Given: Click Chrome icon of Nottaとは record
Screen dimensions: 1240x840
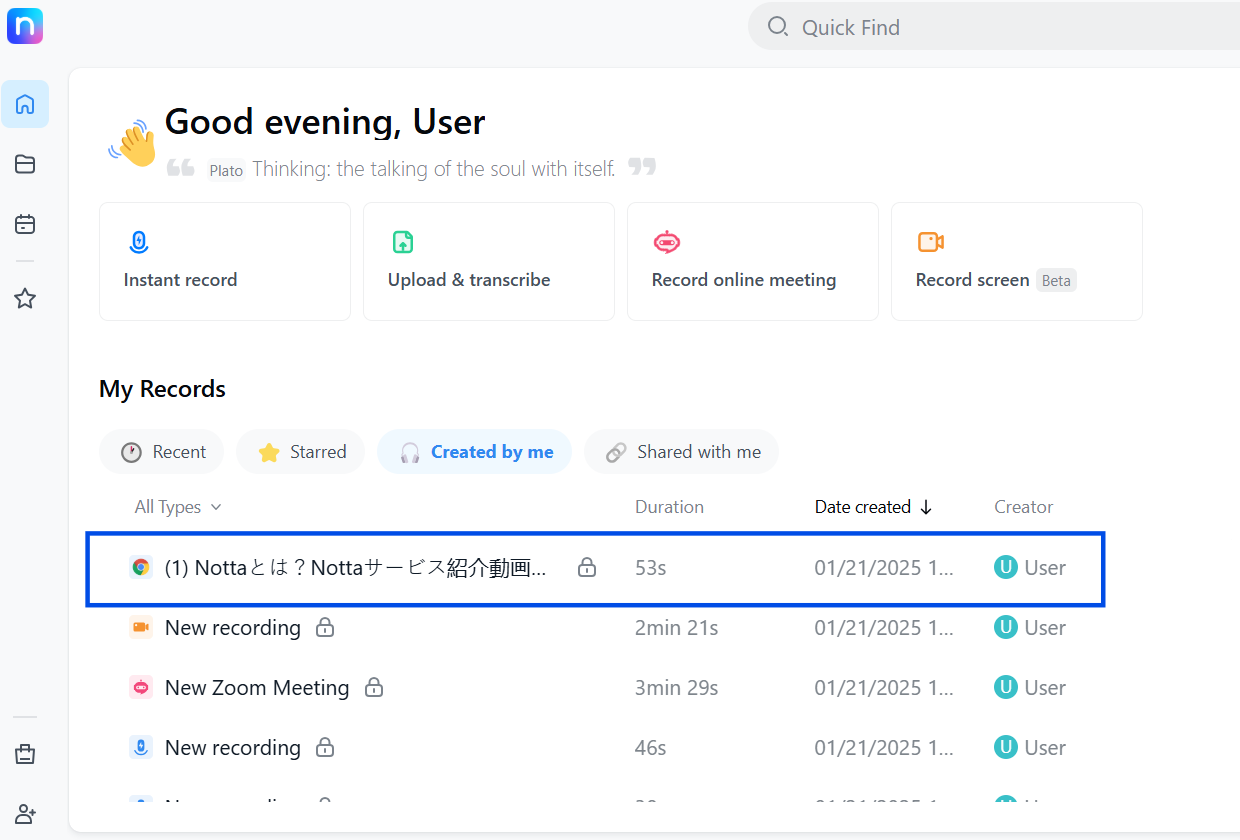Looking at the screenshot, I should (141, 568).
